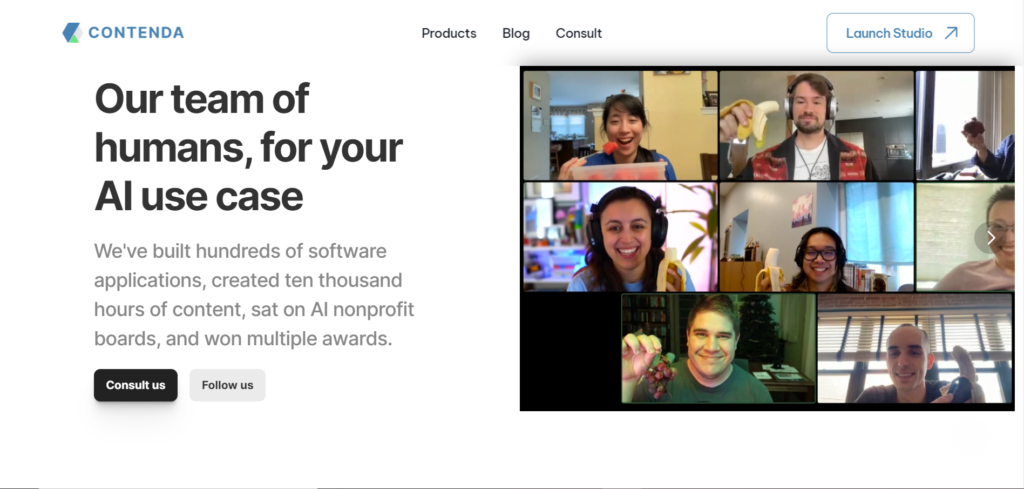Click the person holding an apple by window
Image resolution: width=1024 pixels, height=489 pixels.
tap(965, 125)
